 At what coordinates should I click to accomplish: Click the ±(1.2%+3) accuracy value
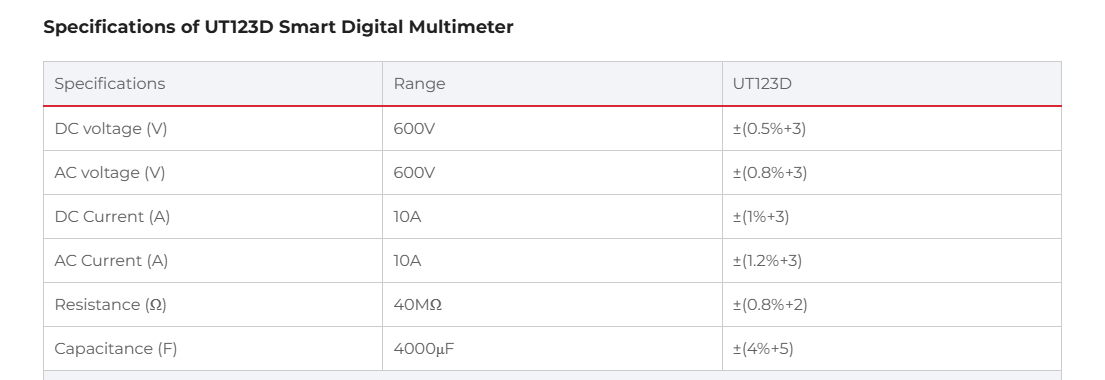pos(767,261)
